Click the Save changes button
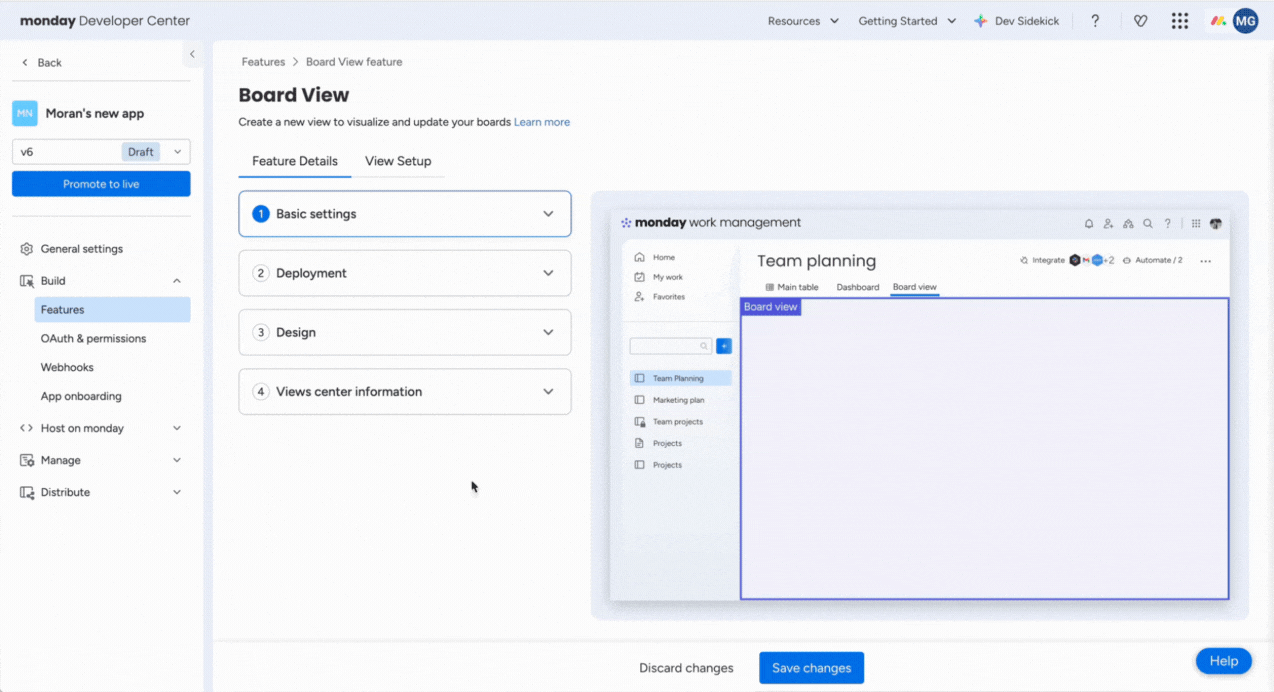This screenshot has height=692, width=1274. [x=811, y=668]
